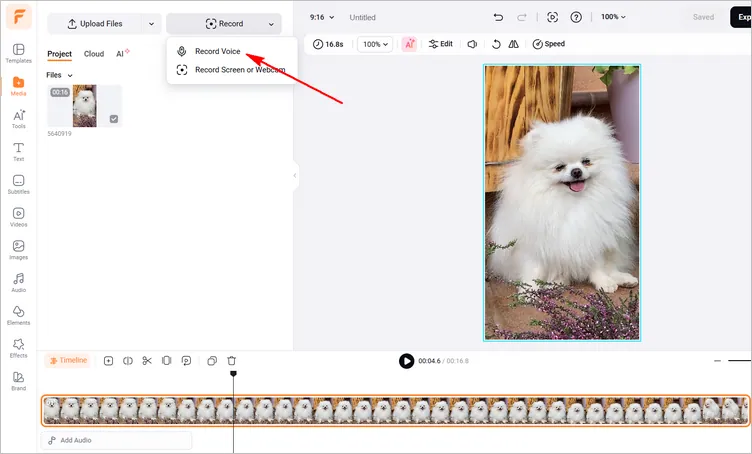This screenshot has width=752, height=454.
Task: Open the Effects sidebar panel
Action: coord(18,348)
